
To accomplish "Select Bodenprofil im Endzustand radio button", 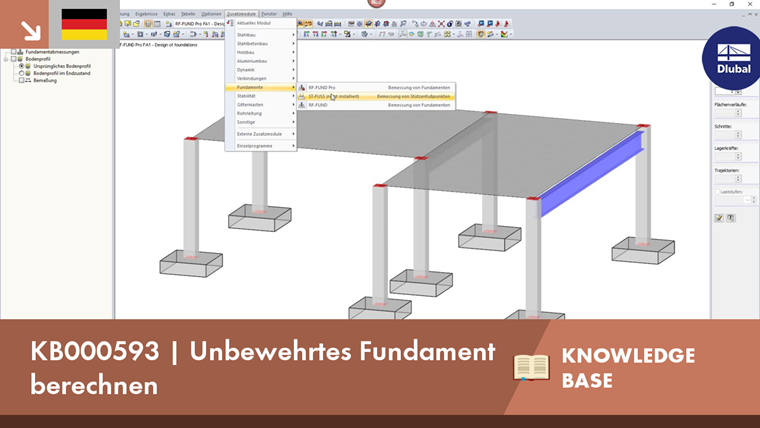I will 21,74.
